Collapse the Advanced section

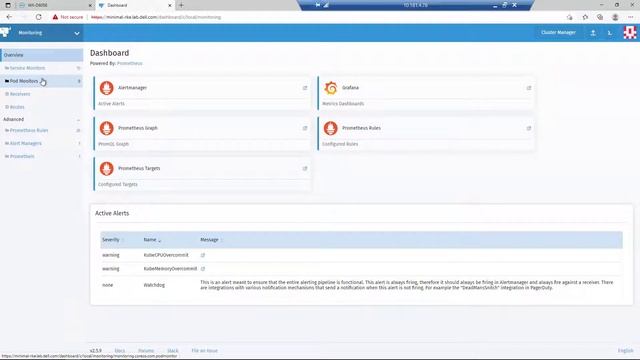click(x=78, y=120)
